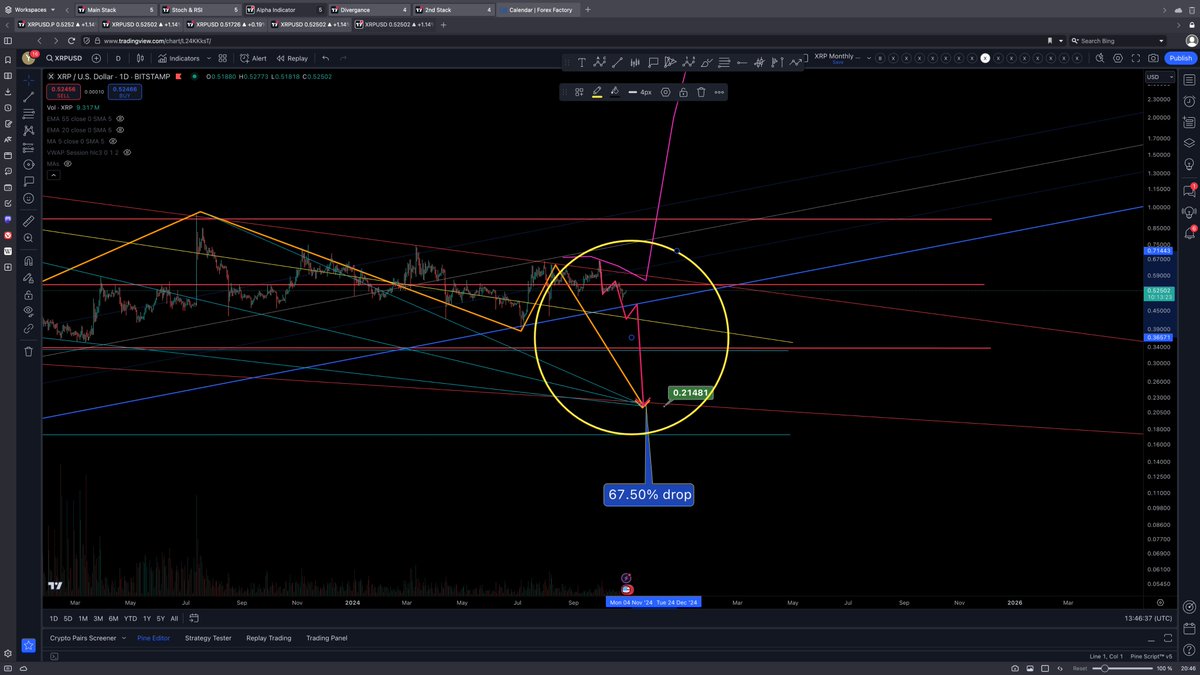Open line color pencil in drawing toolbar
The image size is (1200, 675).
[597, 92]
